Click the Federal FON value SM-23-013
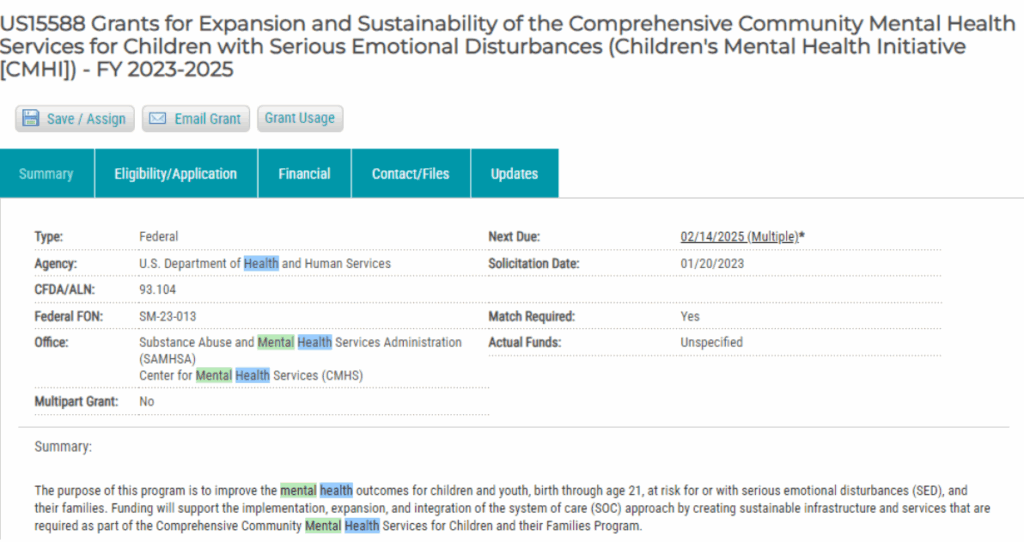The width and height of the screenshot is (1024, 542). tap(166, 316)
